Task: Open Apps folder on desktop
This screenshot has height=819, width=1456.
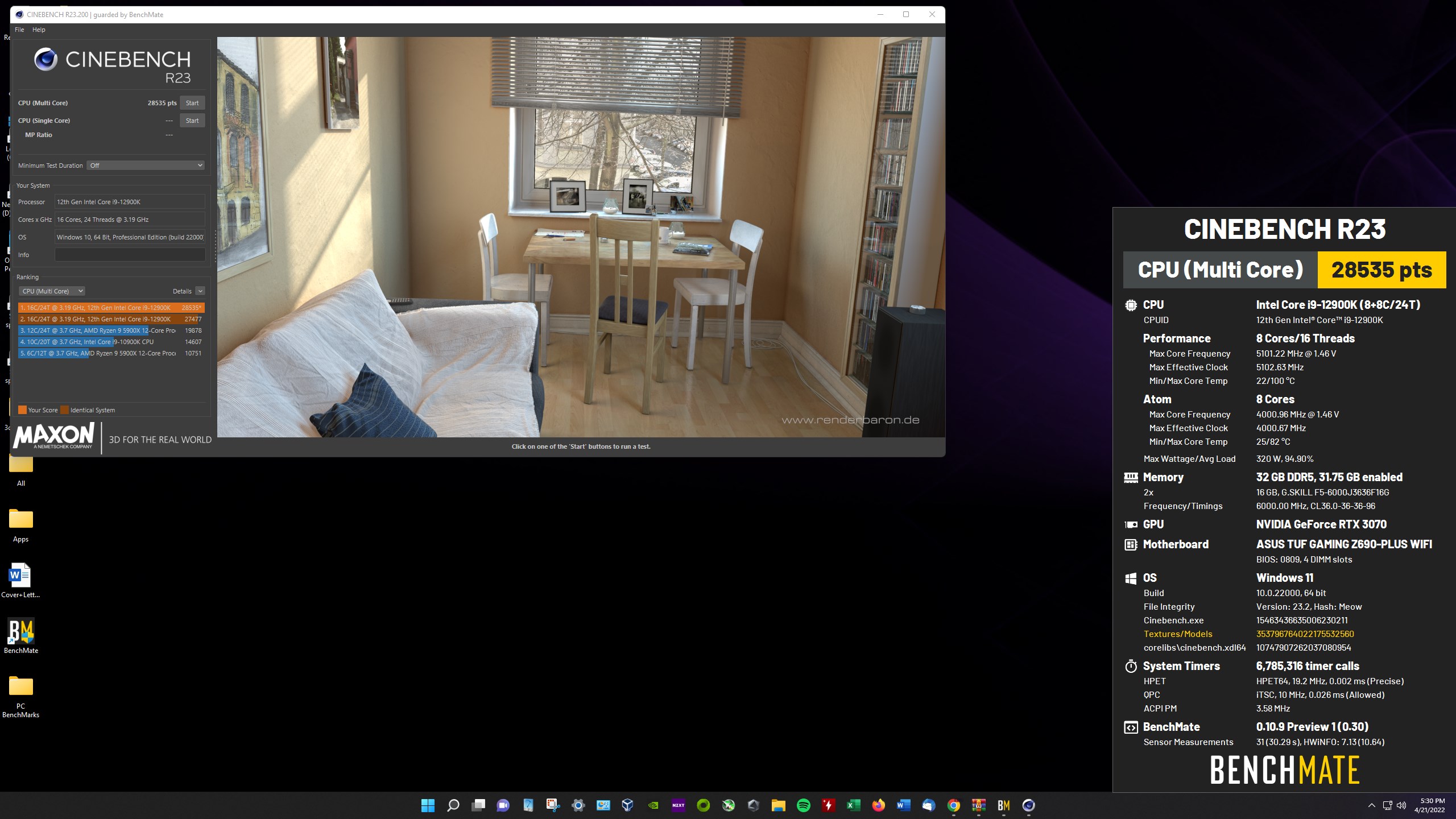Action: (21, 525)
